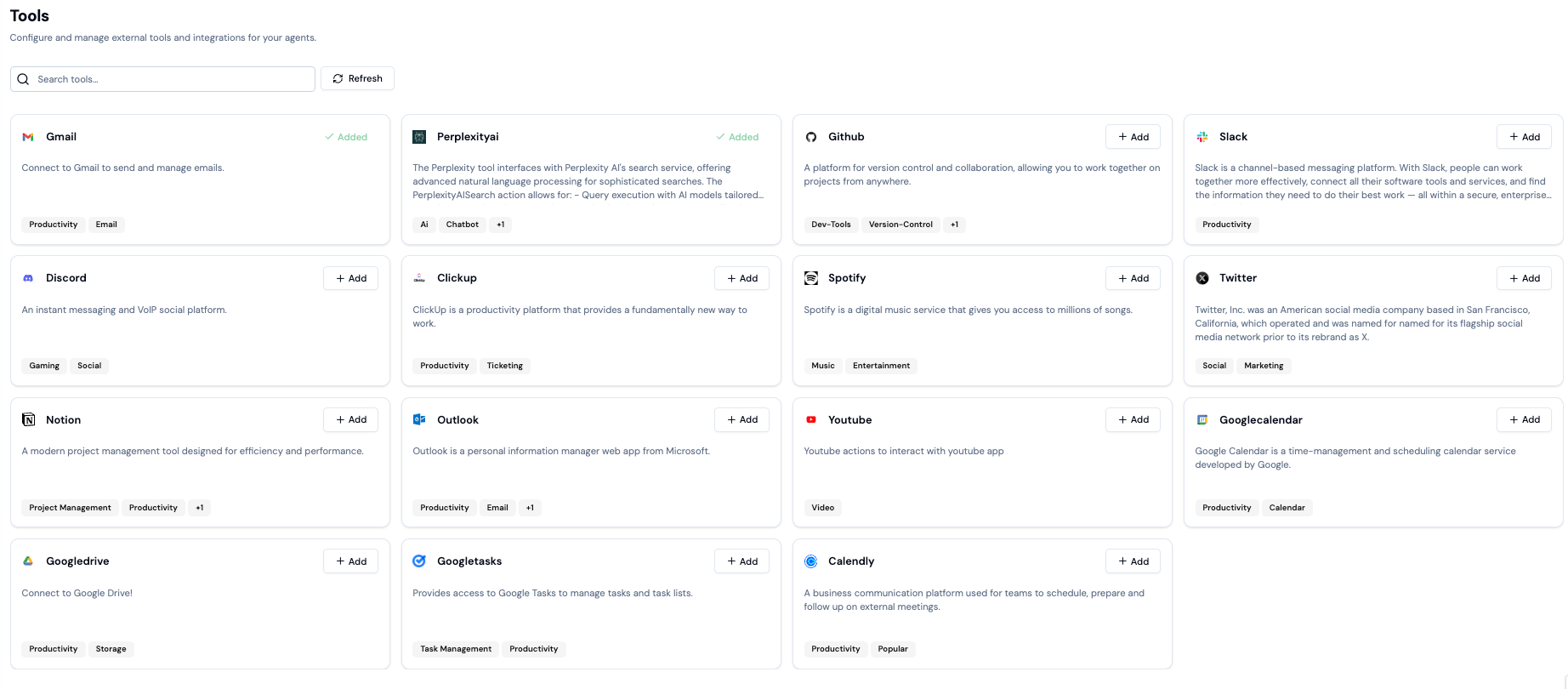Click the Youtube logo icon

click(810, 420)
